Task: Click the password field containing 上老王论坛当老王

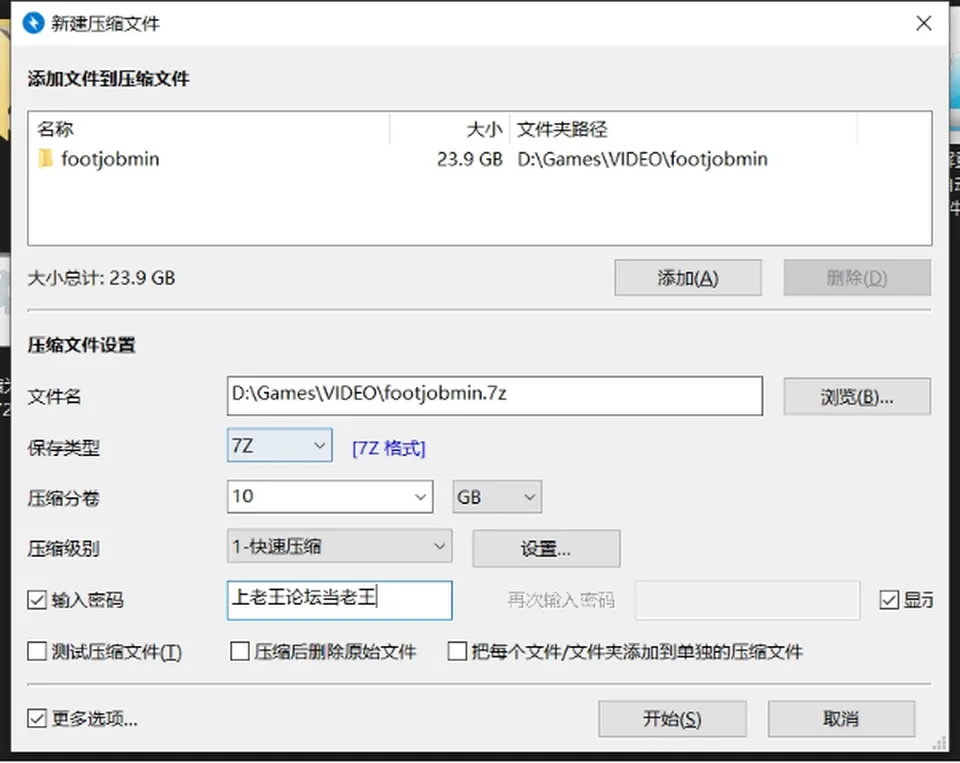Action: coord(340,600)
